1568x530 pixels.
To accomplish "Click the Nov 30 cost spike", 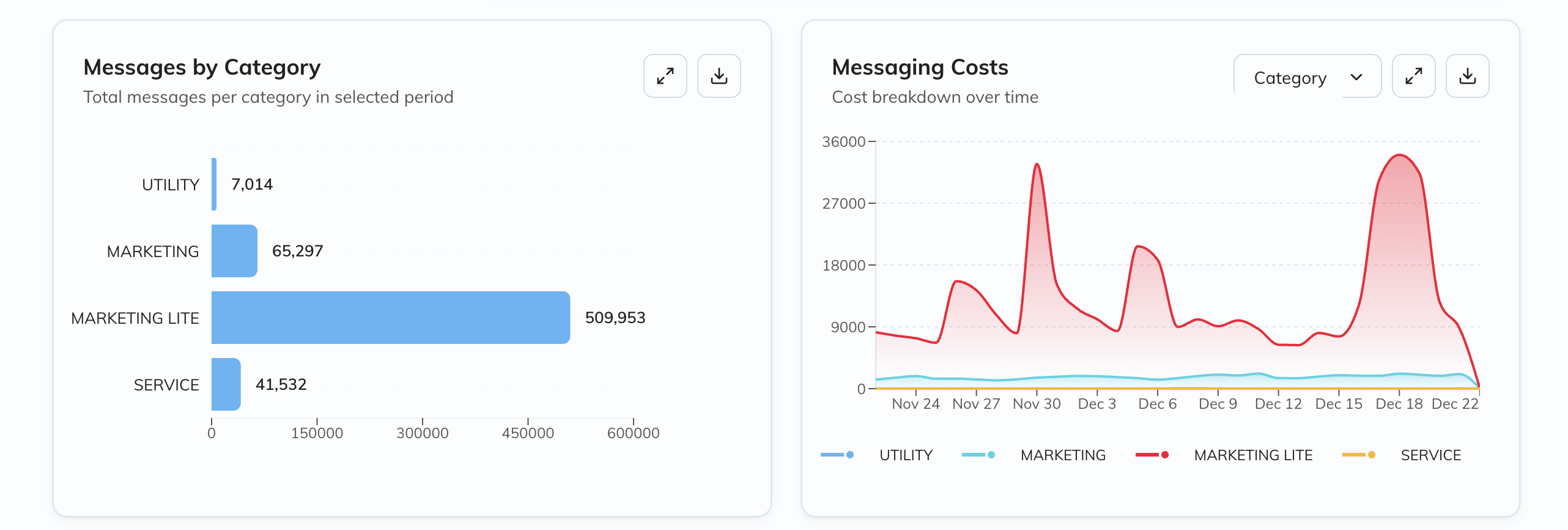I will coord(1037,165).
